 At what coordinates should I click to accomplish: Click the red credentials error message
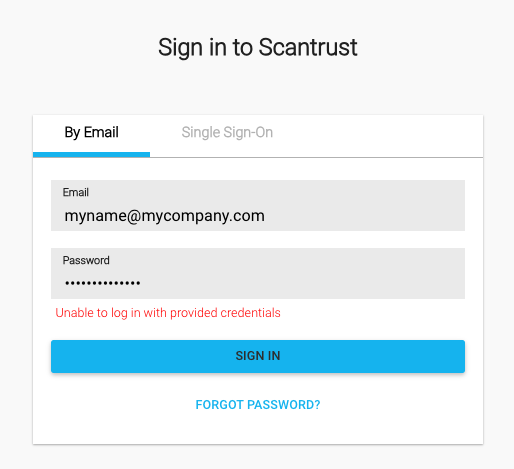point(168,313)
